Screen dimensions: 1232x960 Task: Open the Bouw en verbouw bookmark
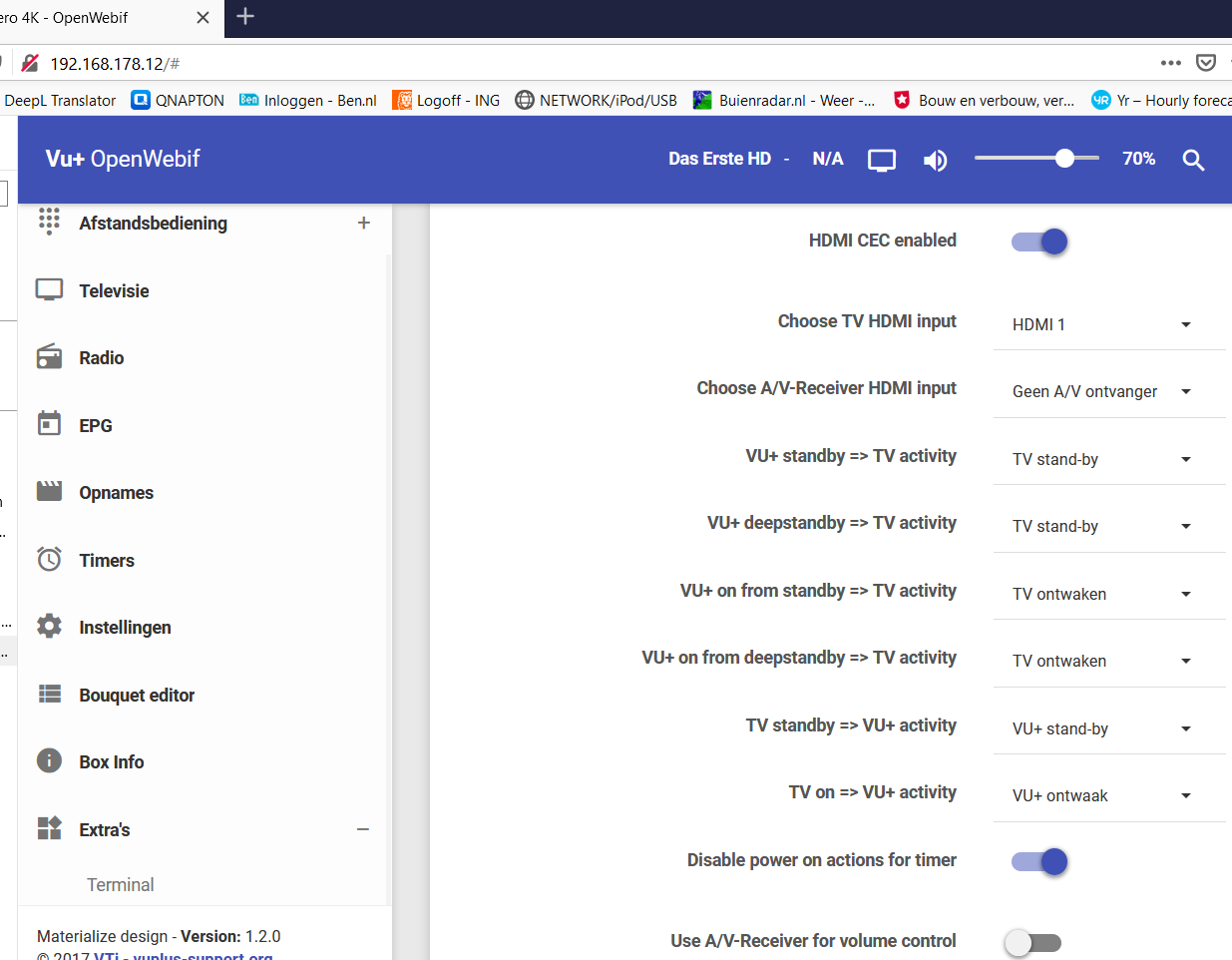coord(984,100)
